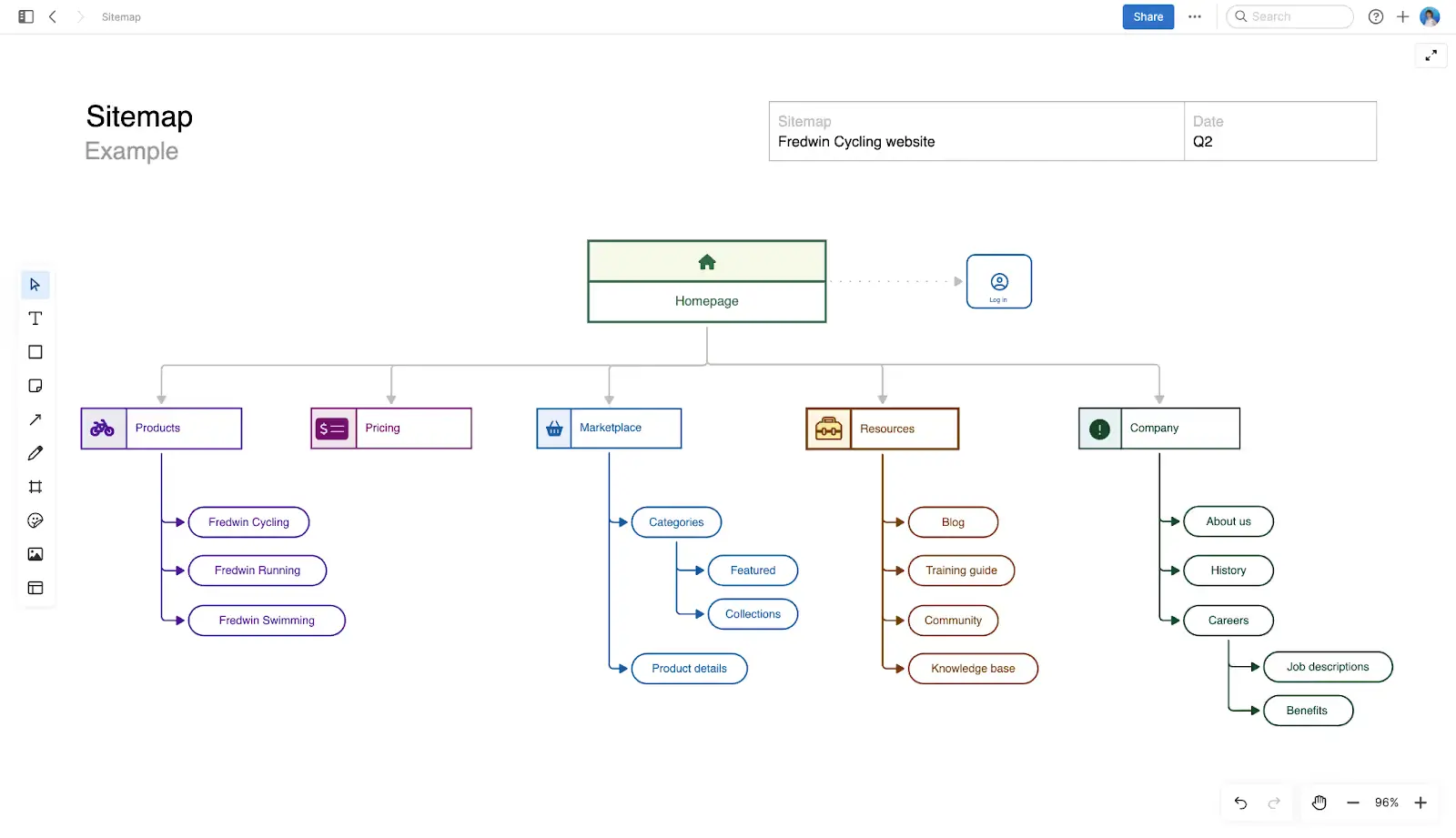1456x838 pixels.
Task: Click the Share button
Action: pyautogui.click(x=1148, y=16)
